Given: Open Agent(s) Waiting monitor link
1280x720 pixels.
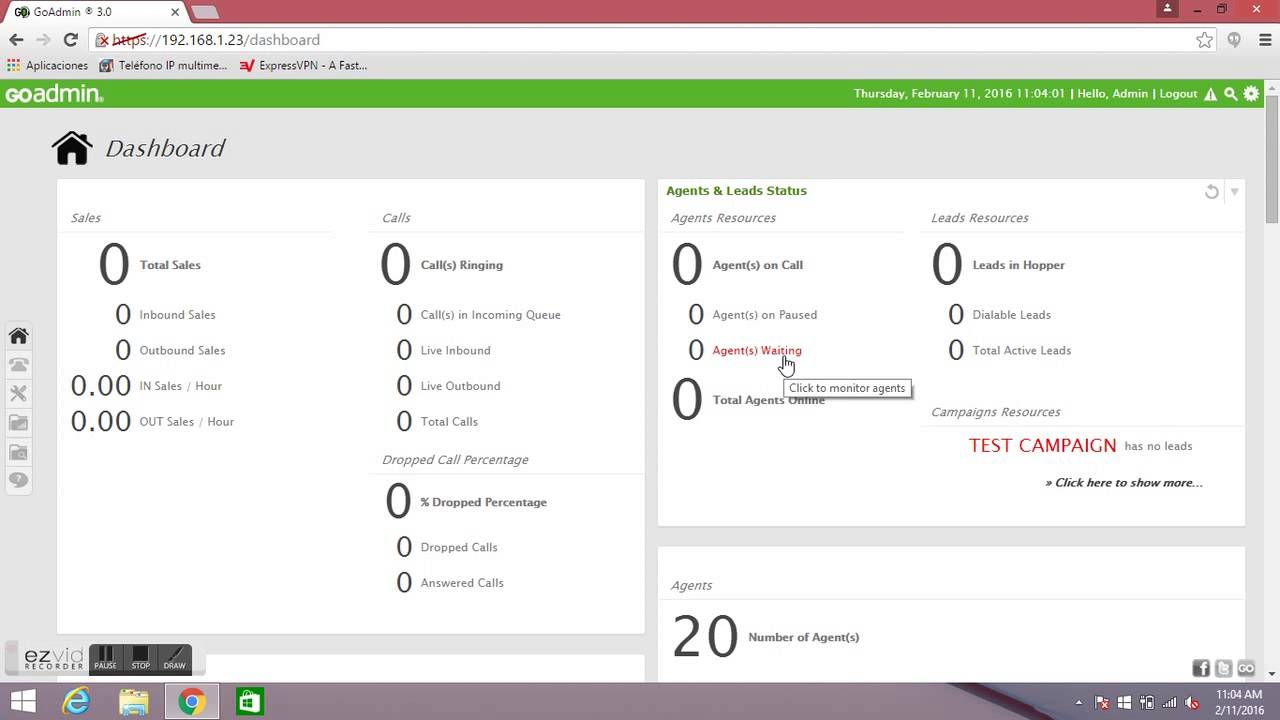Looking at the screenshot, I should [x=756, y=351].
